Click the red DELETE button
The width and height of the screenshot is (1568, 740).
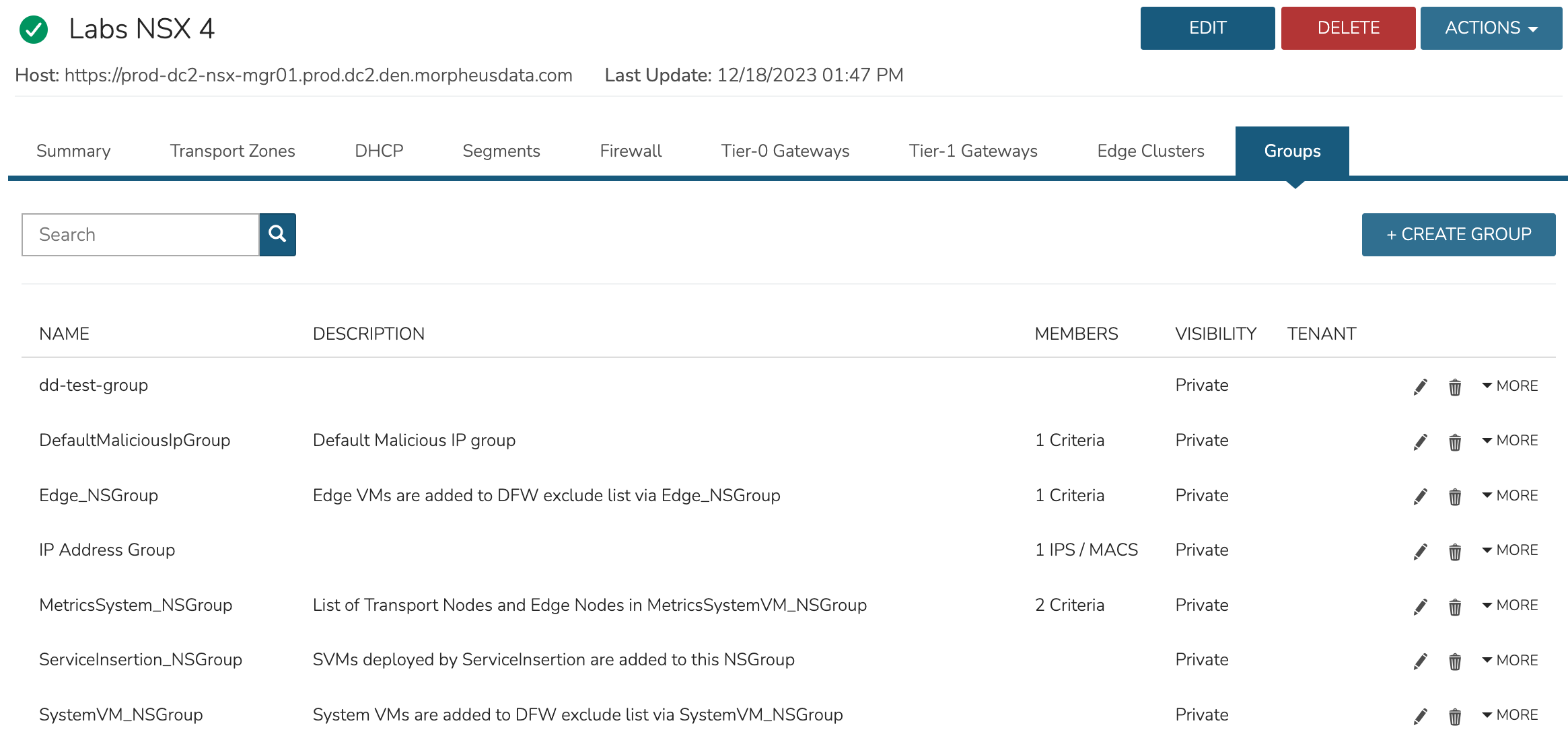(1348, 28)
